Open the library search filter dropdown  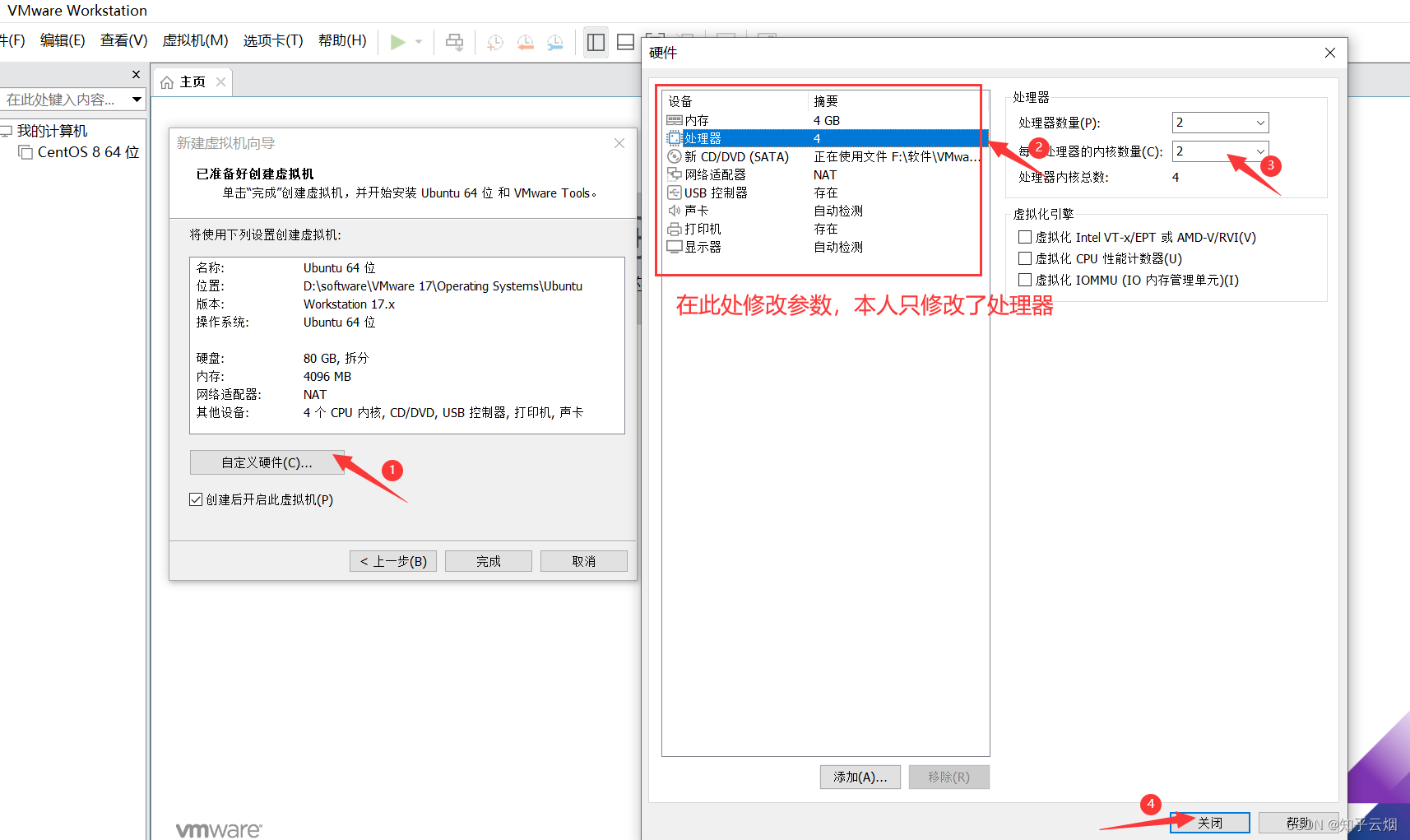click(137, 100)
